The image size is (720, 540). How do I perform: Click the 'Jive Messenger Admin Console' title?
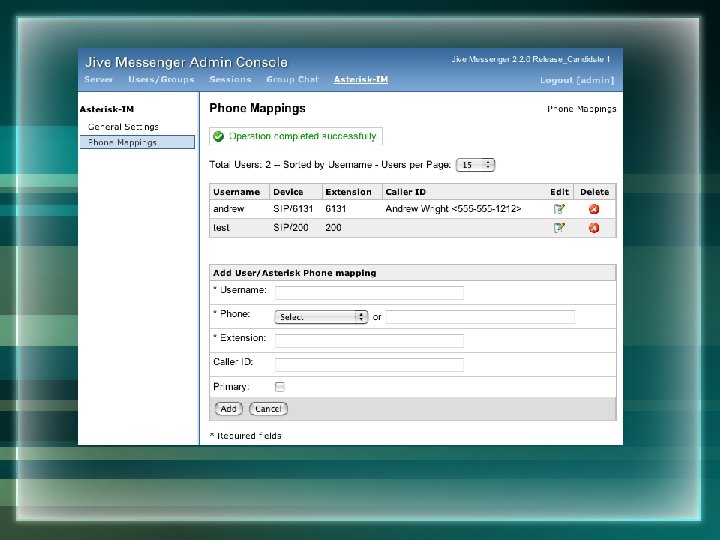point(186,62)
